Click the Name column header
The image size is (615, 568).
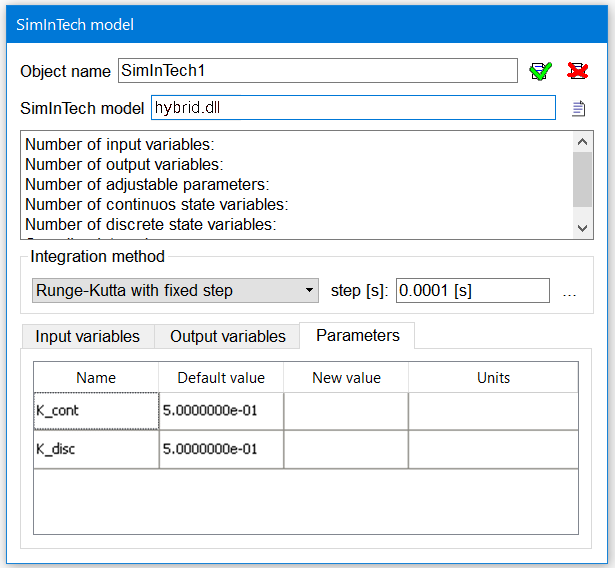[96, 377]
